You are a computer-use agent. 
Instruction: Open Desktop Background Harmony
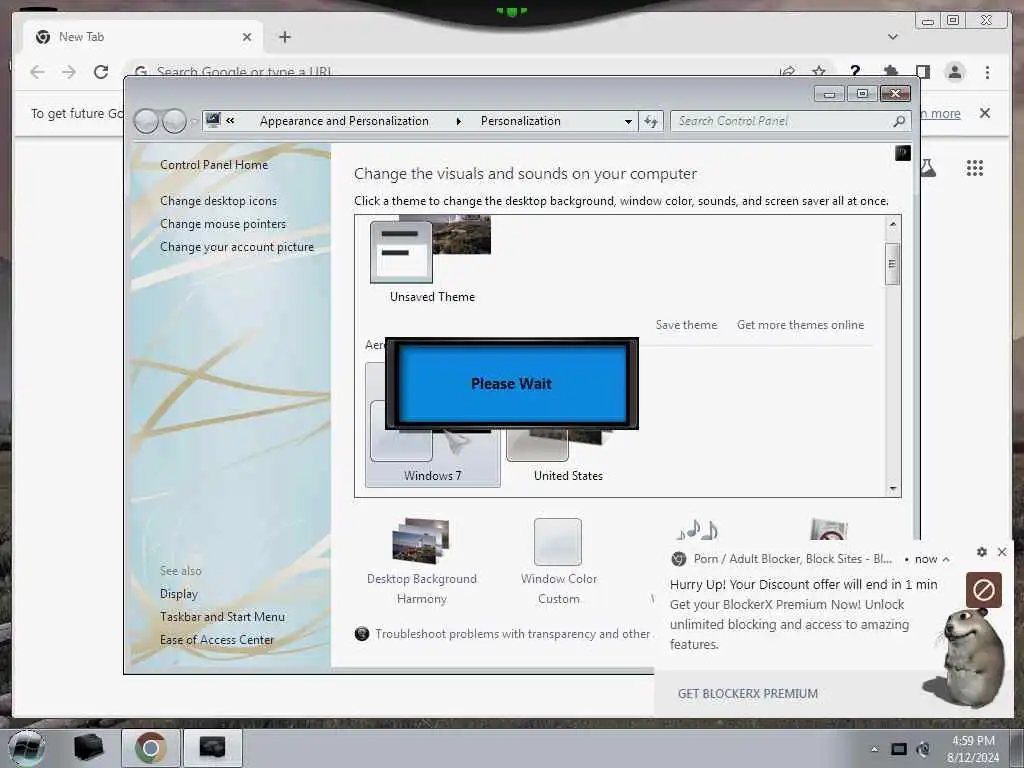(421, 562)
